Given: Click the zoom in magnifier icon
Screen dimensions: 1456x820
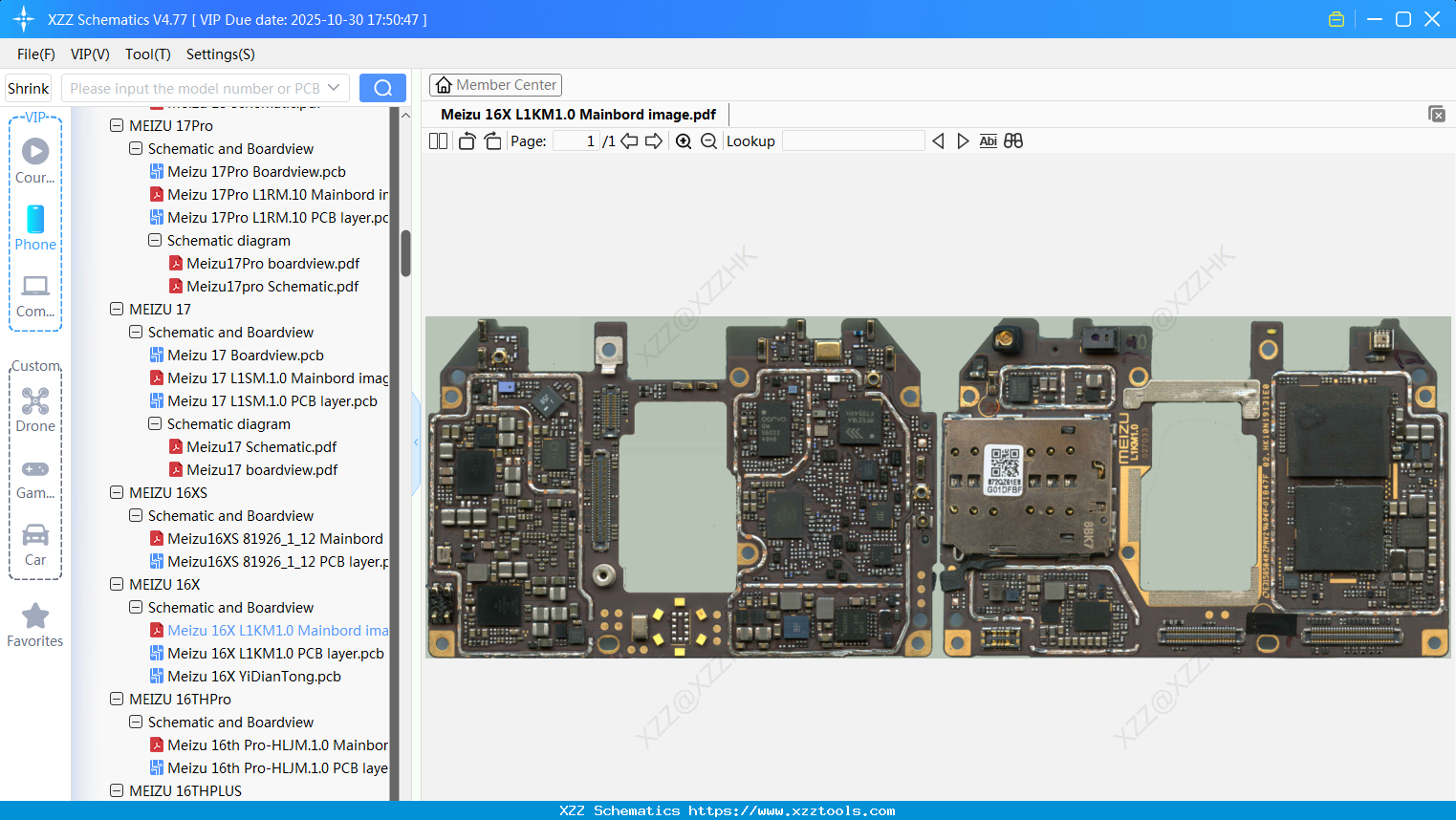Looking at the screenshot, I should (684, 141).
